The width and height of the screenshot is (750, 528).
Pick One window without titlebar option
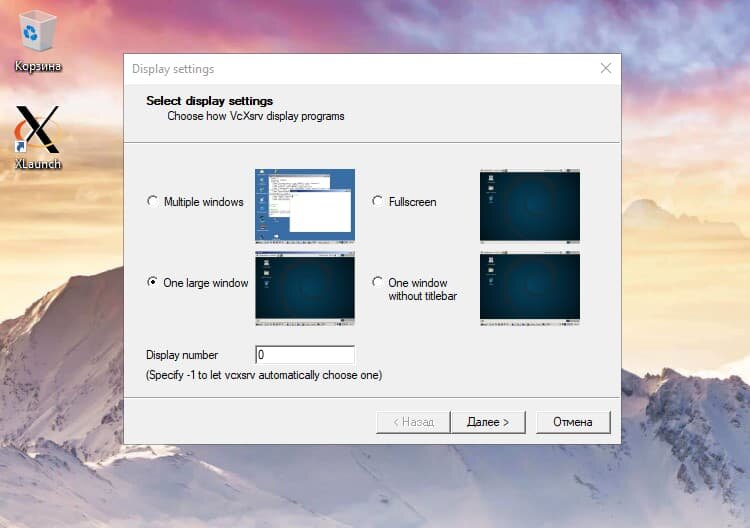(x=377, y=282)
